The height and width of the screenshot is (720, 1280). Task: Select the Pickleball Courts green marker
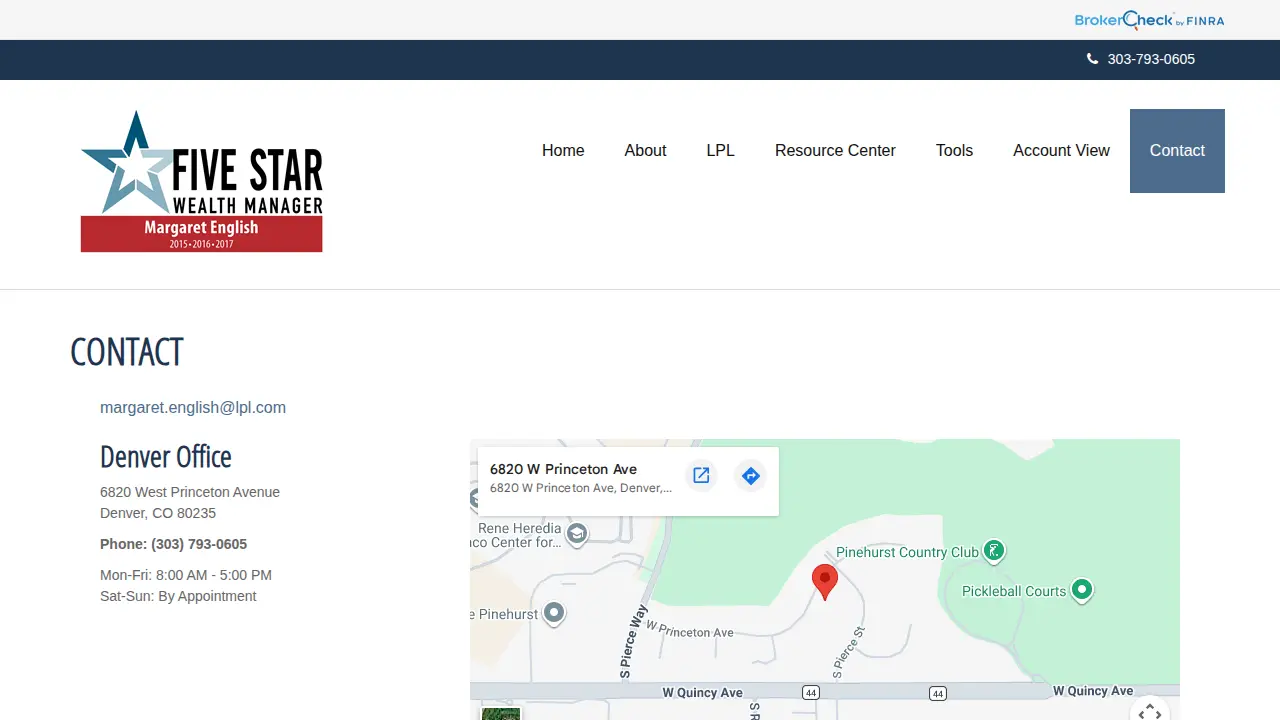tap(1081, 590)
